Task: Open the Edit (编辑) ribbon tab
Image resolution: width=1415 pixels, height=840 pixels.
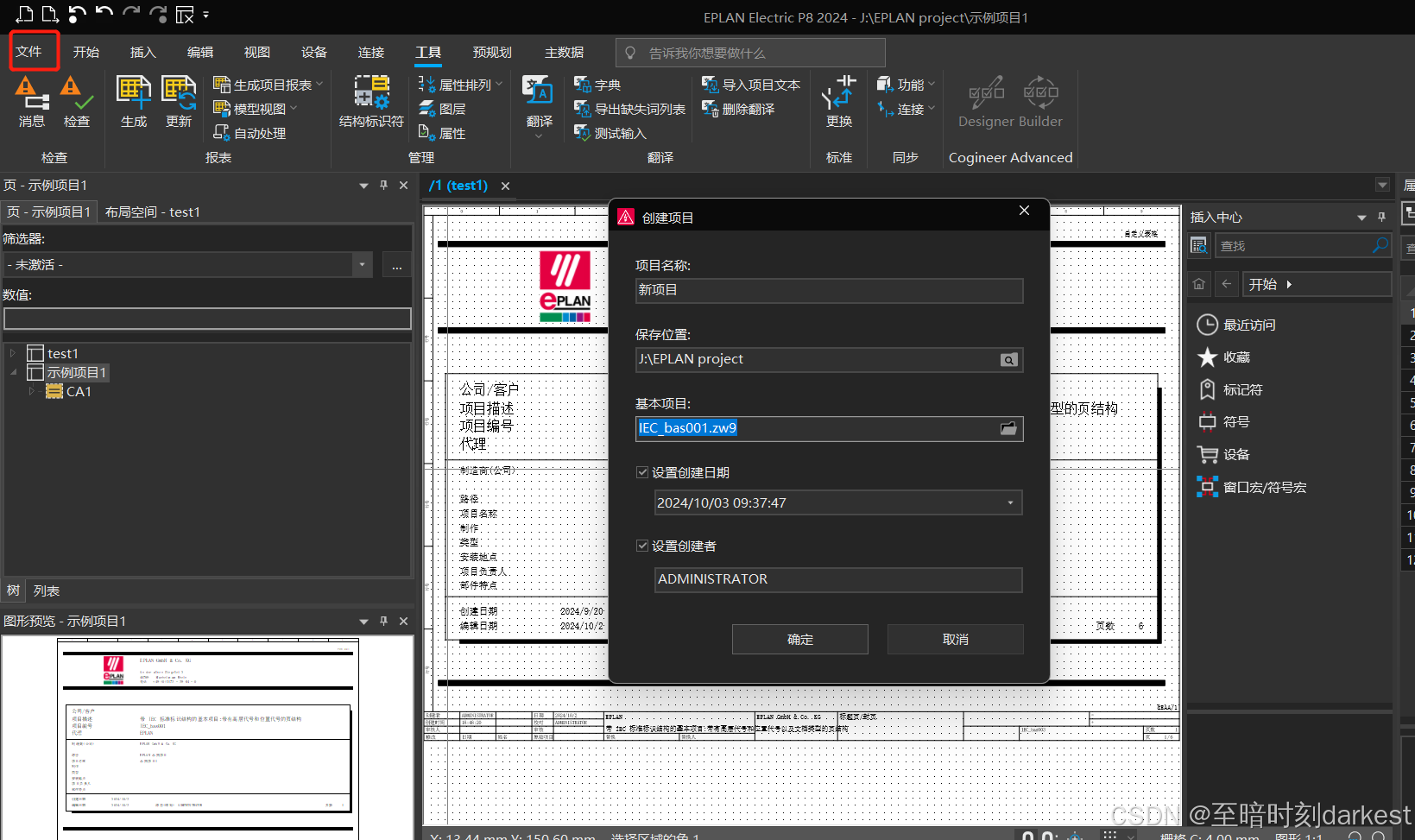Action: click(x=200, y=52)
